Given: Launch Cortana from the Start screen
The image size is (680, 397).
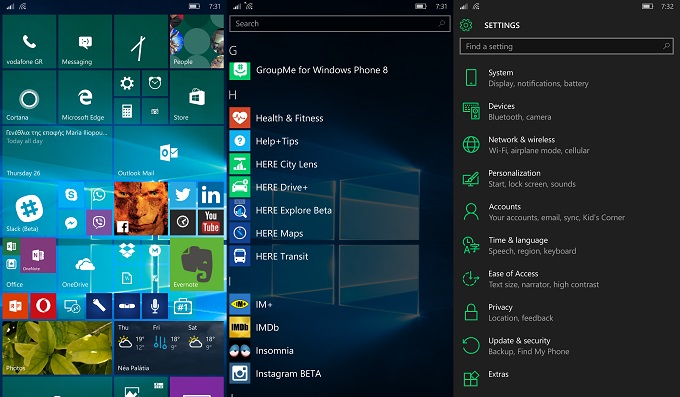Looking at the screenshot, I should coord(29,97).
